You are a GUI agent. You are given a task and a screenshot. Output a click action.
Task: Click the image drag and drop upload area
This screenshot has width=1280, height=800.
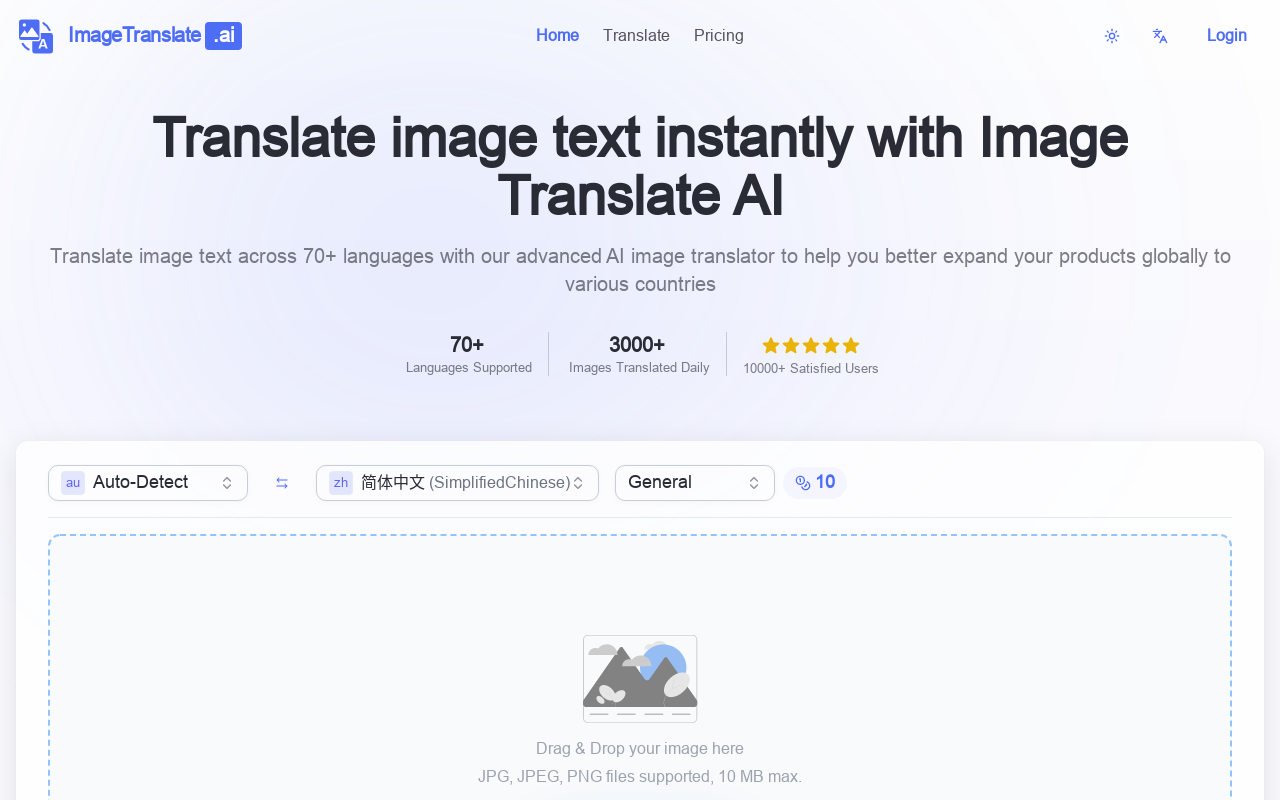pyautogui.click(x=640, y=668)
